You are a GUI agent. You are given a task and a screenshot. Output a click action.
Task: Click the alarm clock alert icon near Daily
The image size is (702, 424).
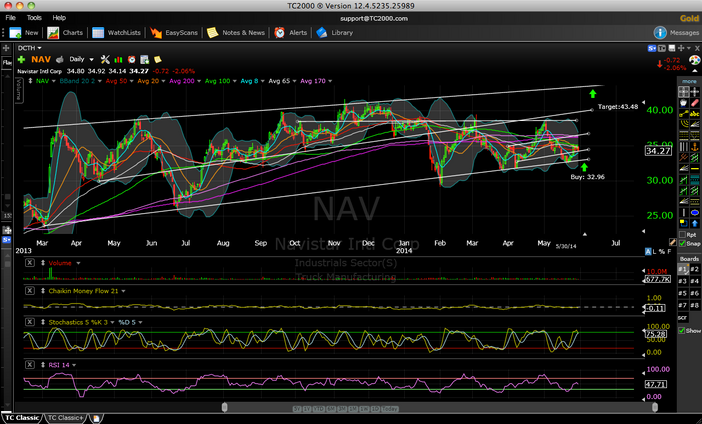132,60
